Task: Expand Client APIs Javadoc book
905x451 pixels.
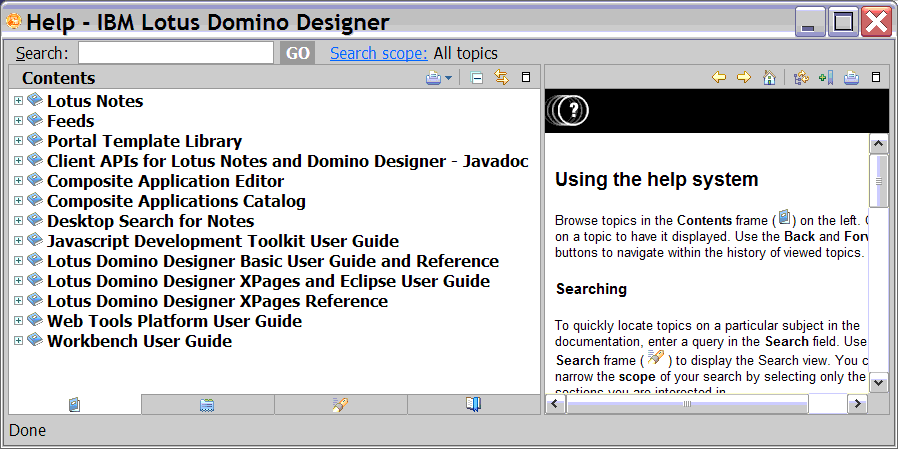Action: [x=18, y=161]
